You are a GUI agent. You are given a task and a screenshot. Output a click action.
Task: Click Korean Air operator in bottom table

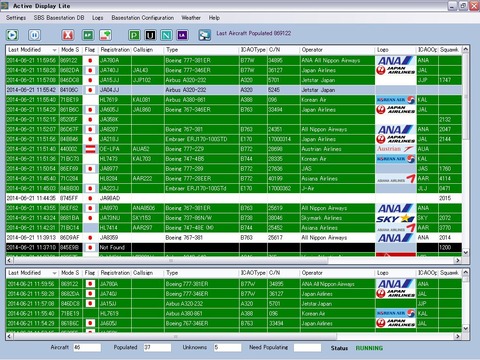click(337, 314)
